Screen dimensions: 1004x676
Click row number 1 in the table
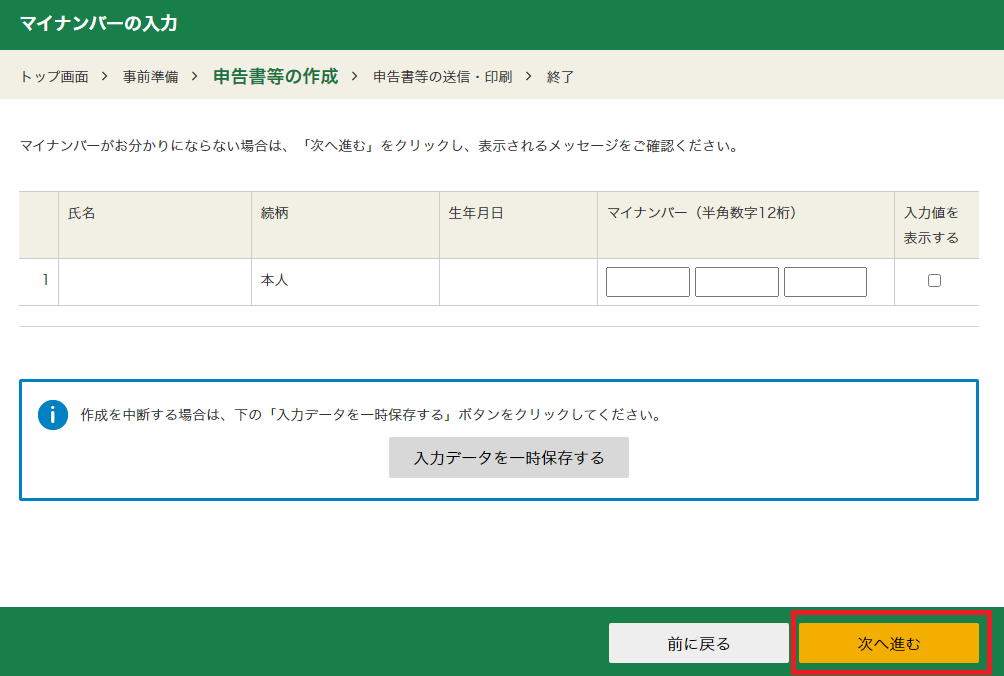[45, 281]
